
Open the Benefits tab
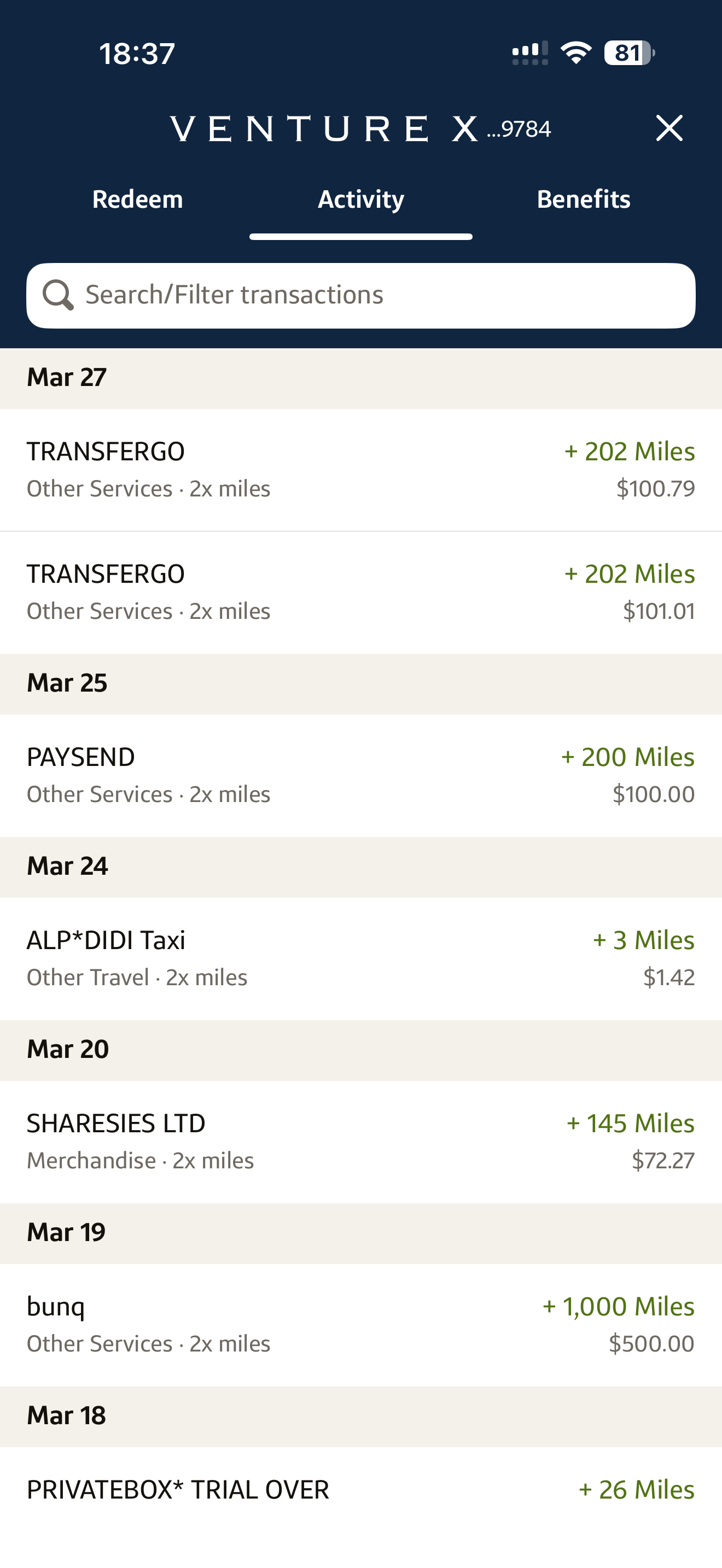[583, 200]
